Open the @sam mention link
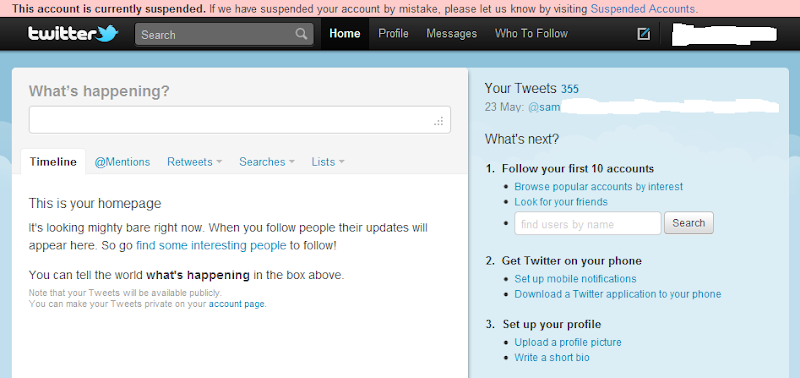800x378 pixels. pyautogui.click(x=544, y=107)
